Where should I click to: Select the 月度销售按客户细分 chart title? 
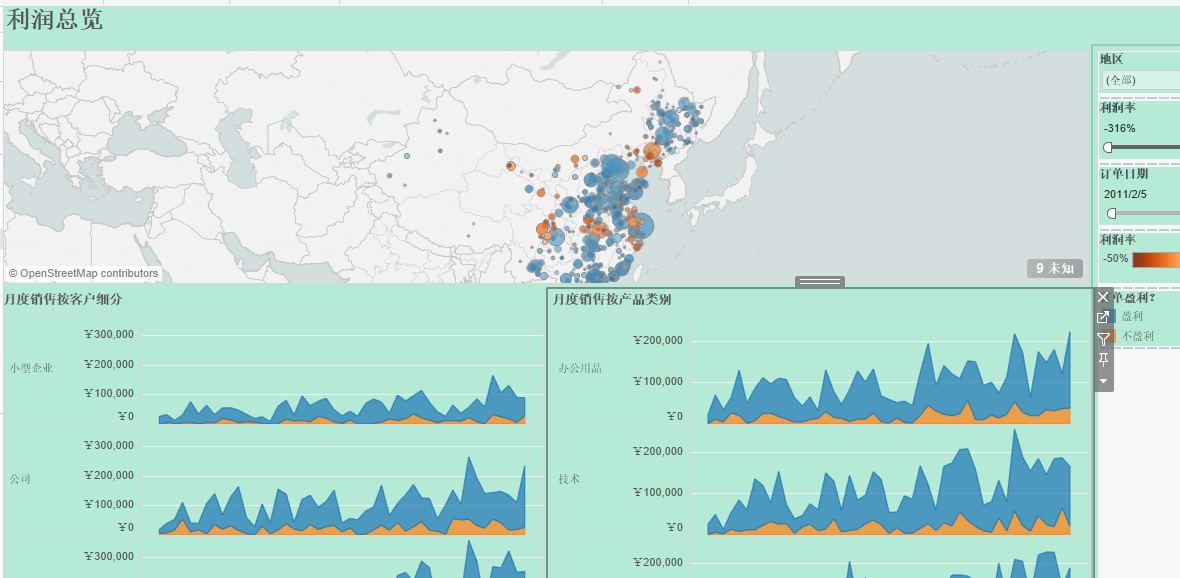63,299
